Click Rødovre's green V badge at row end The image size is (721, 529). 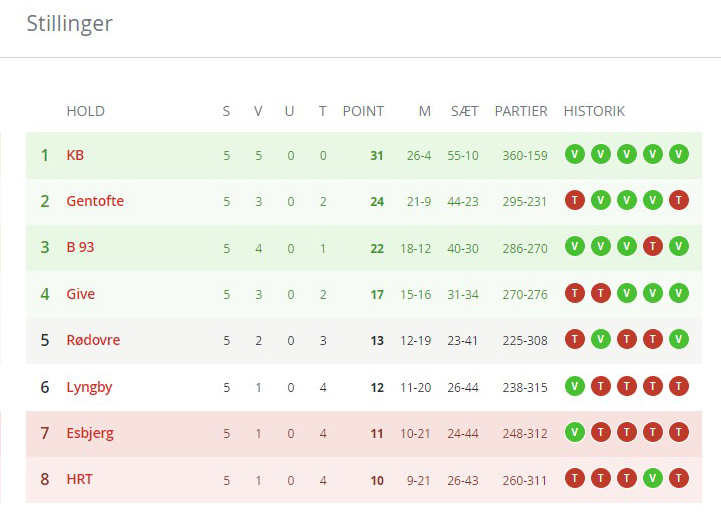coord(679,339)
